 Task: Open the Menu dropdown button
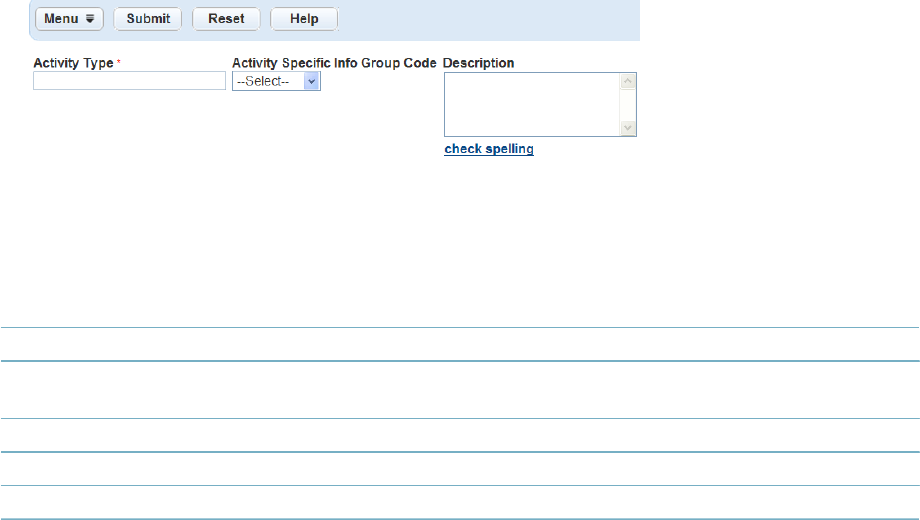click(x=69, y=19)
